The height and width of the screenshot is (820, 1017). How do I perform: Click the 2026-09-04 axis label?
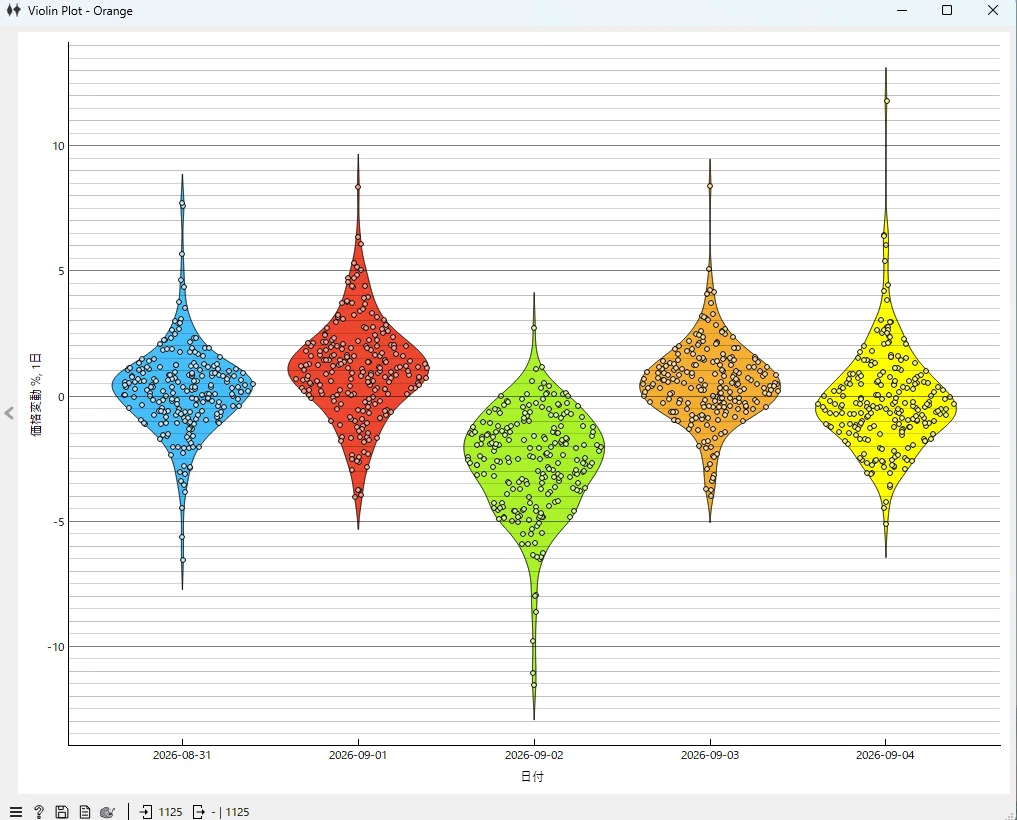coord(885,755)
